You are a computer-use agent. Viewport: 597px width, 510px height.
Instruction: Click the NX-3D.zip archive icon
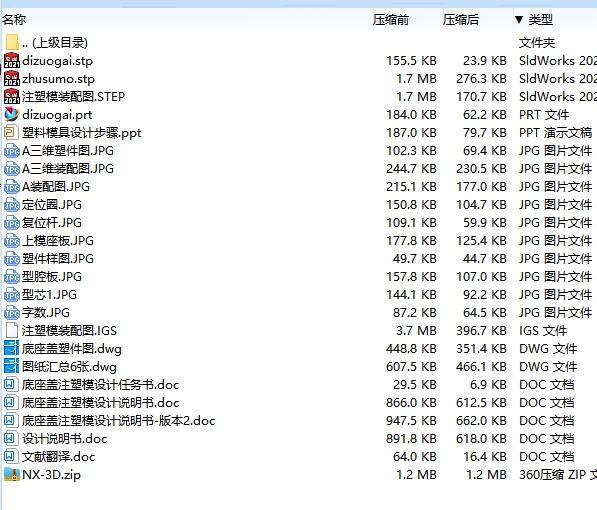12,474
